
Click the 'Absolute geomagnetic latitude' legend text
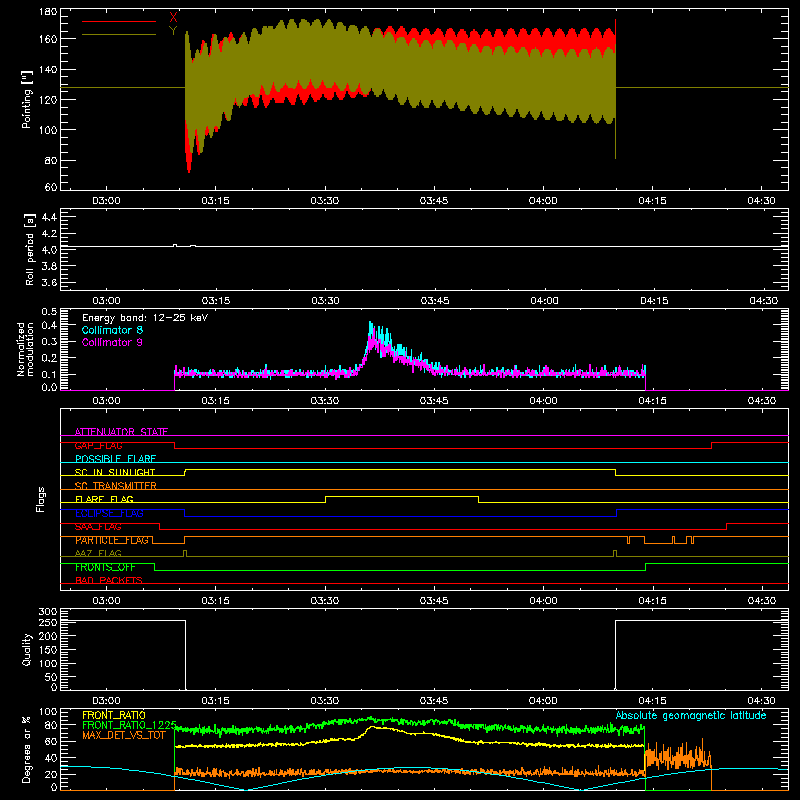(691, 715)
